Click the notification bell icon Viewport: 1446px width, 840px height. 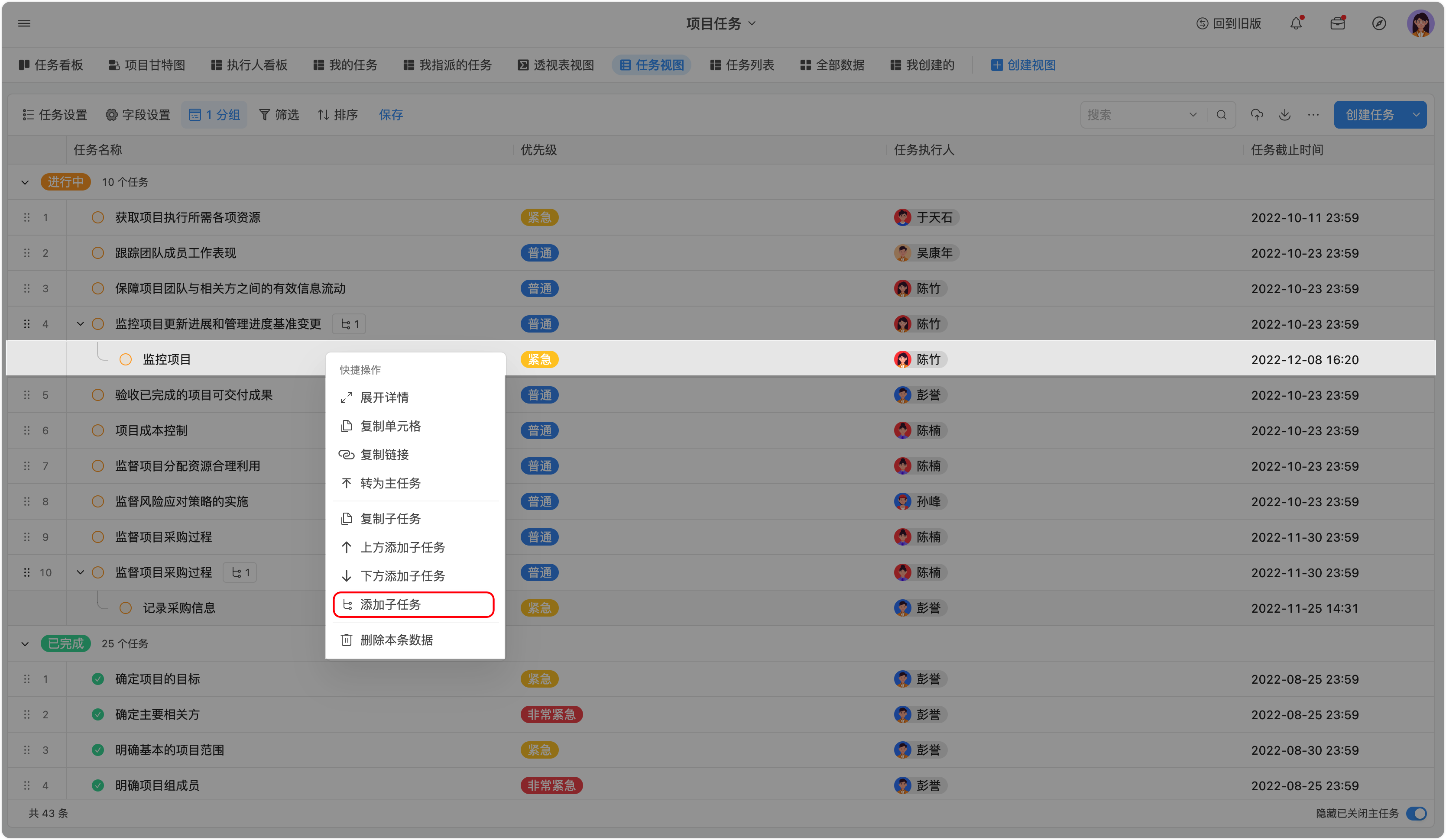click(x=1296, y=23)
